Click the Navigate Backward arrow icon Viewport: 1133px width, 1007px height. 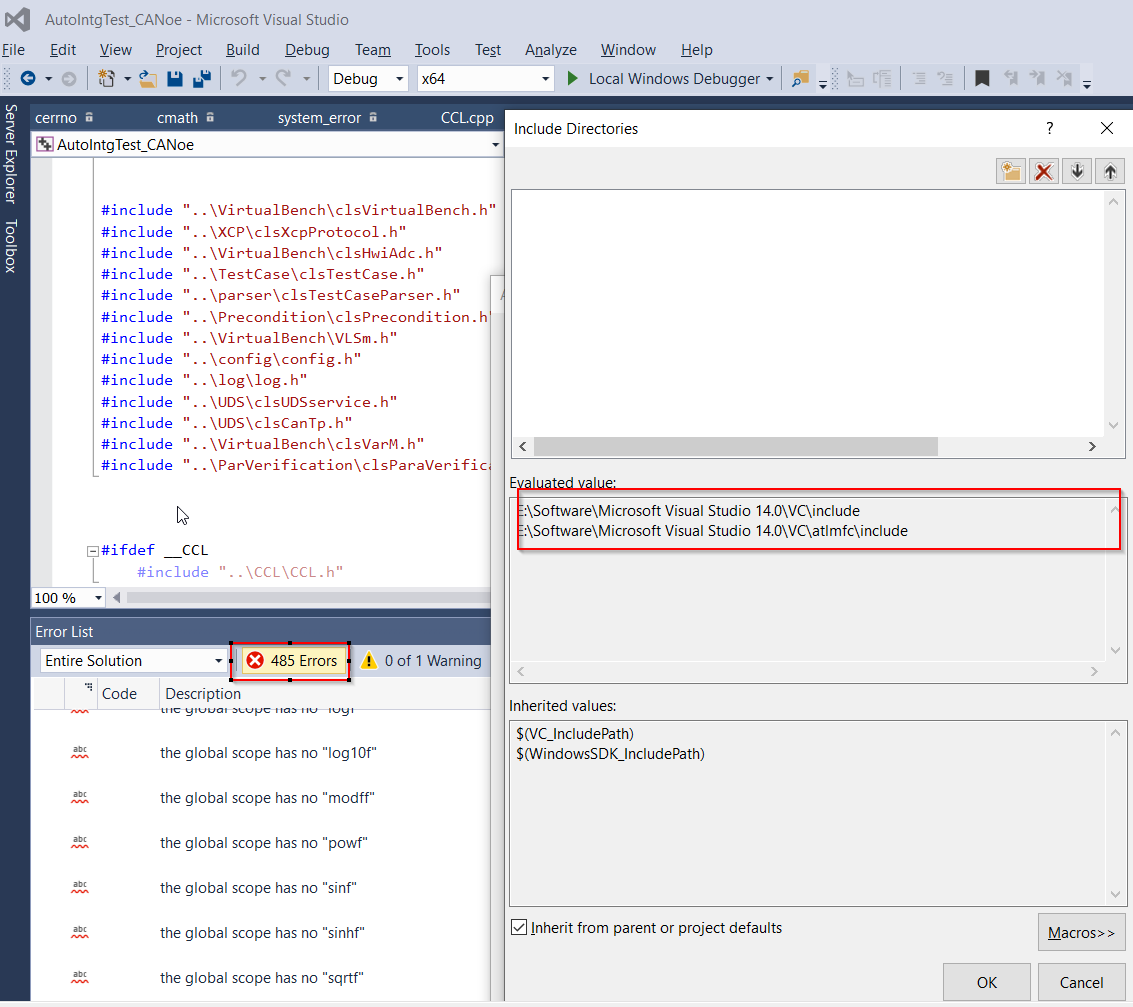[27, 79]
